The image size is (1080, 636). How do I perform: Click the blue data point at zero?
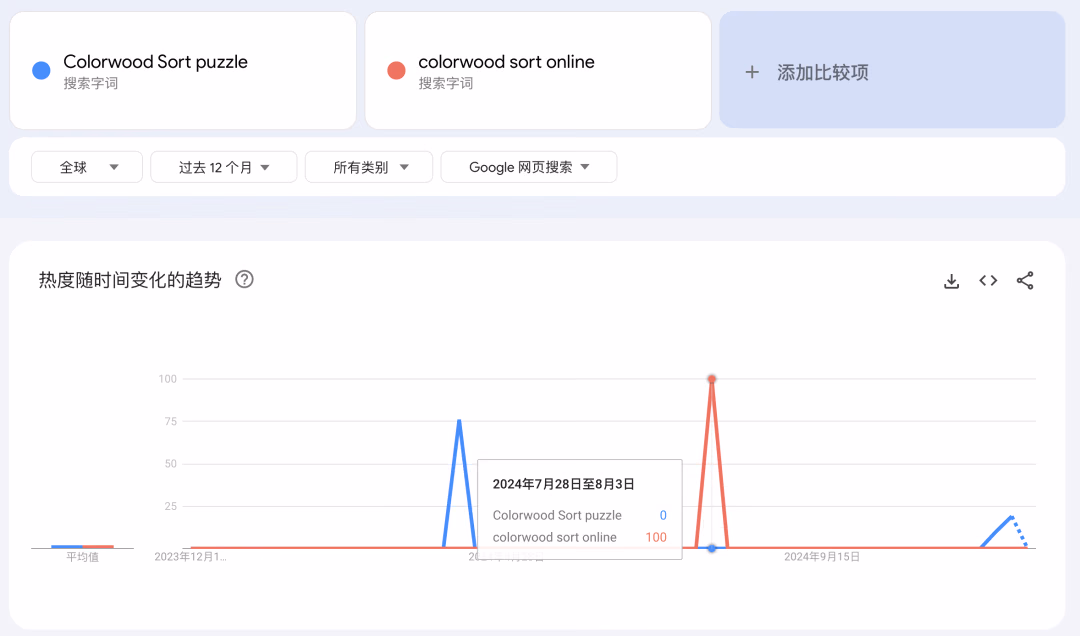pos(712,548)
